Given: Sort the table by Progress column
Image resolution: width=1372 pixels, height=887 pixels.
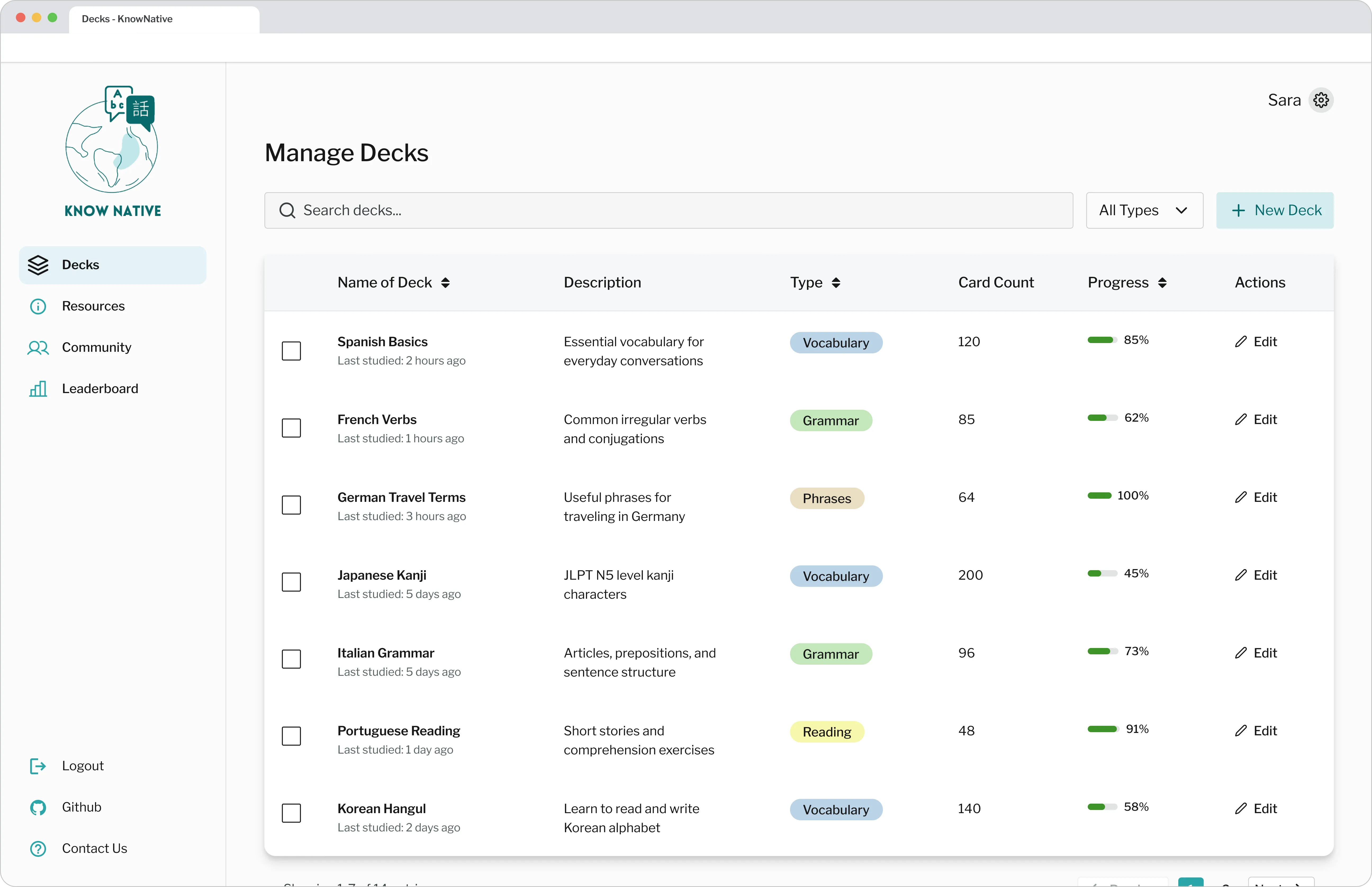Looking at the screenshot, I should [x=1162, y=283].
